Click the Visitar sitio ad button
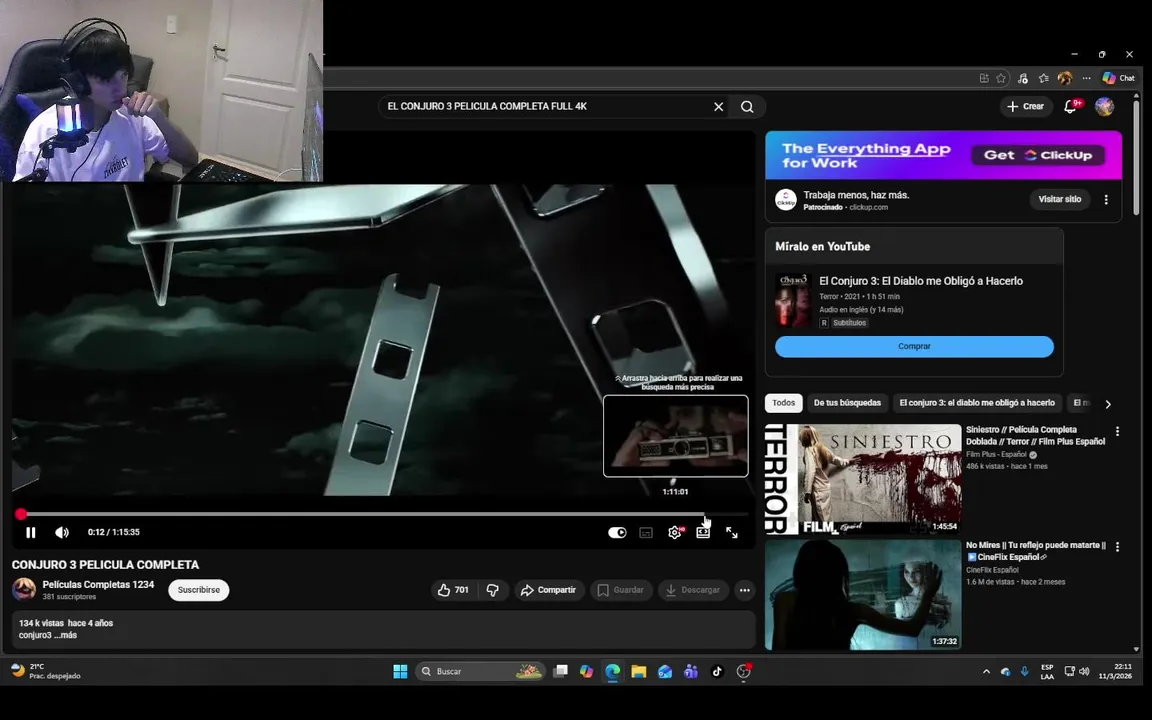 [x=1059, y=199]
